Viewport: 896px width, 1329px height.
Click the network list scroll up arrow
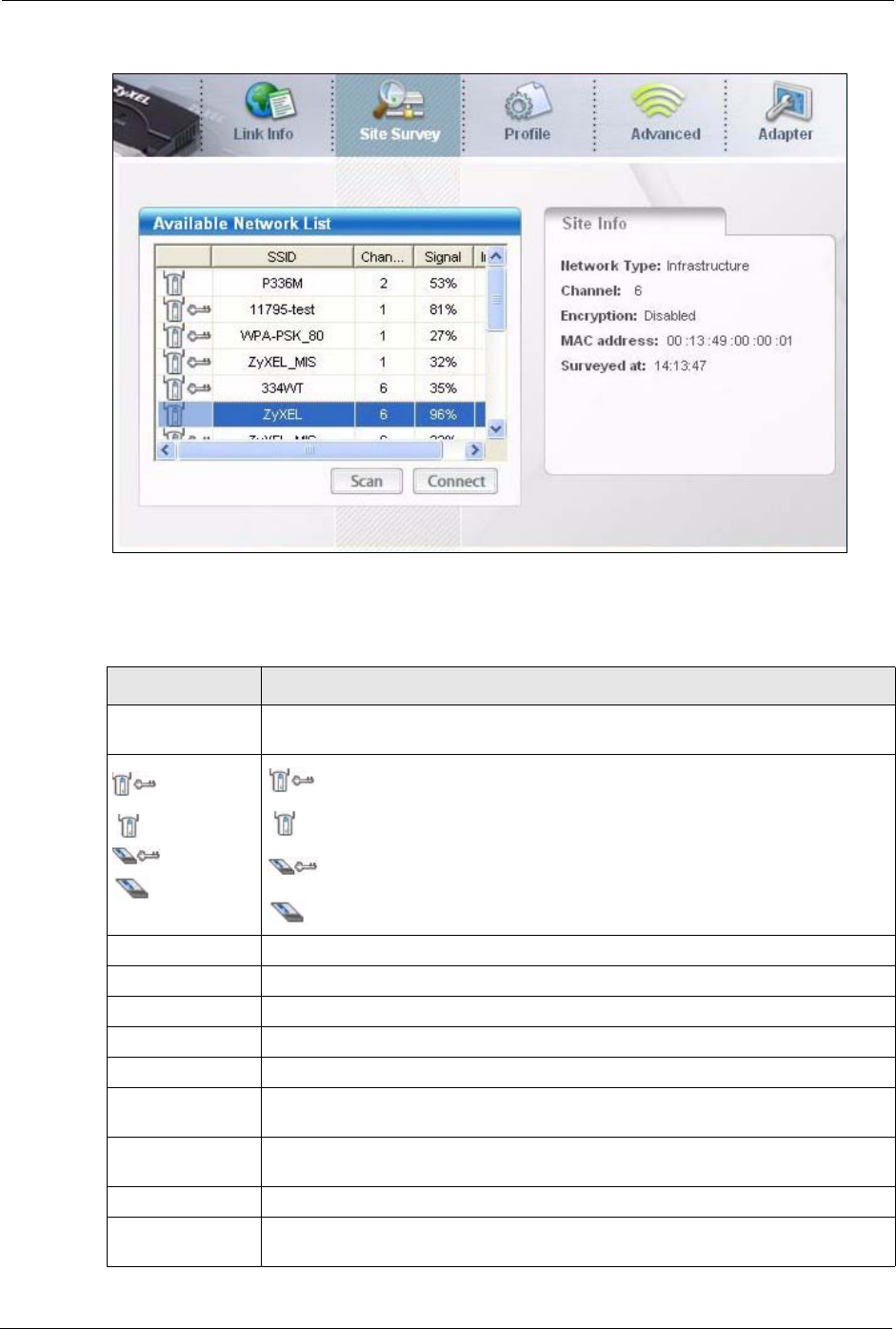(496, 256)
